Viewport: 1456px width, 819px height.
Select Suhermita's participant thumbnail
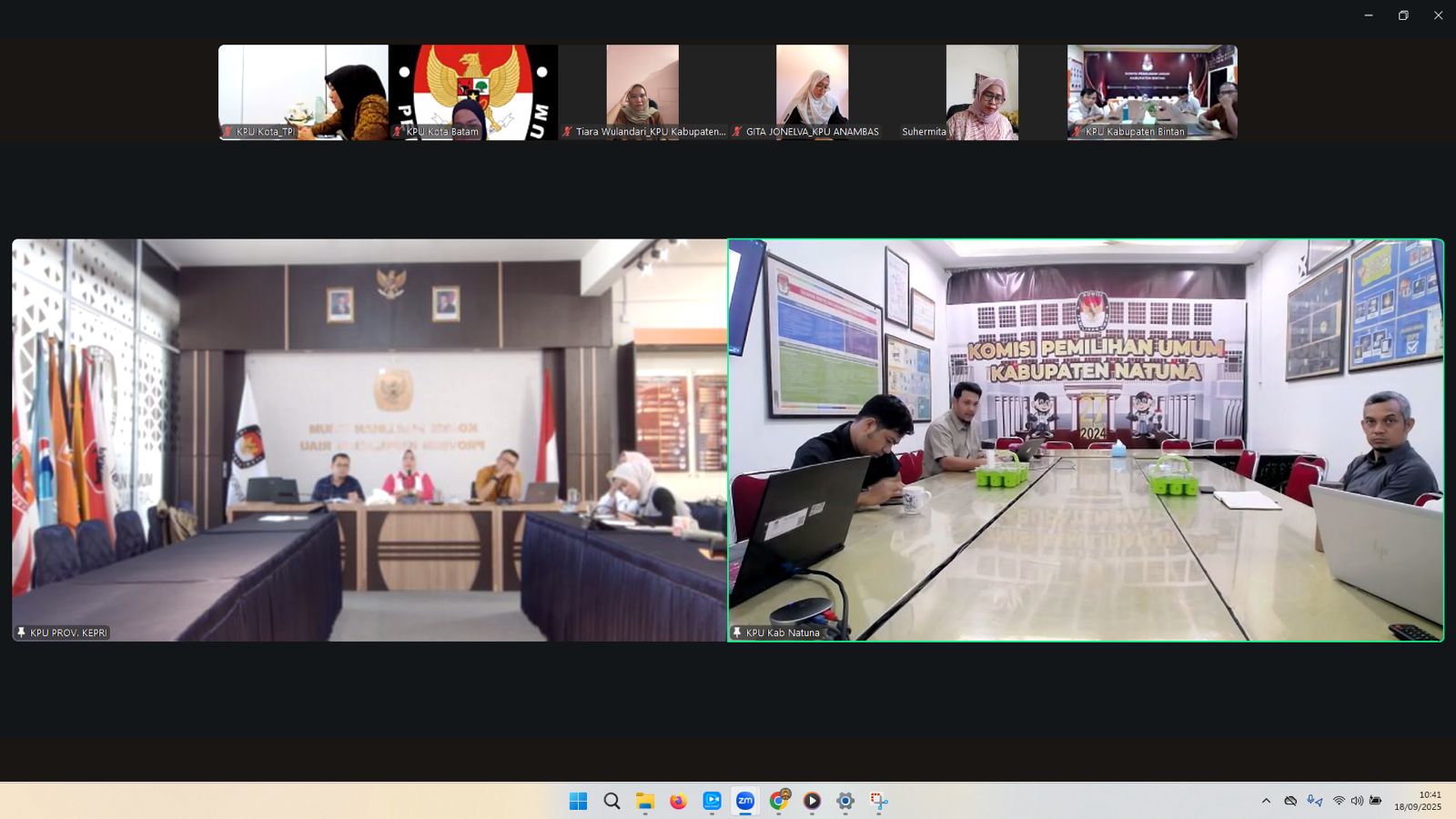point(982,92)
